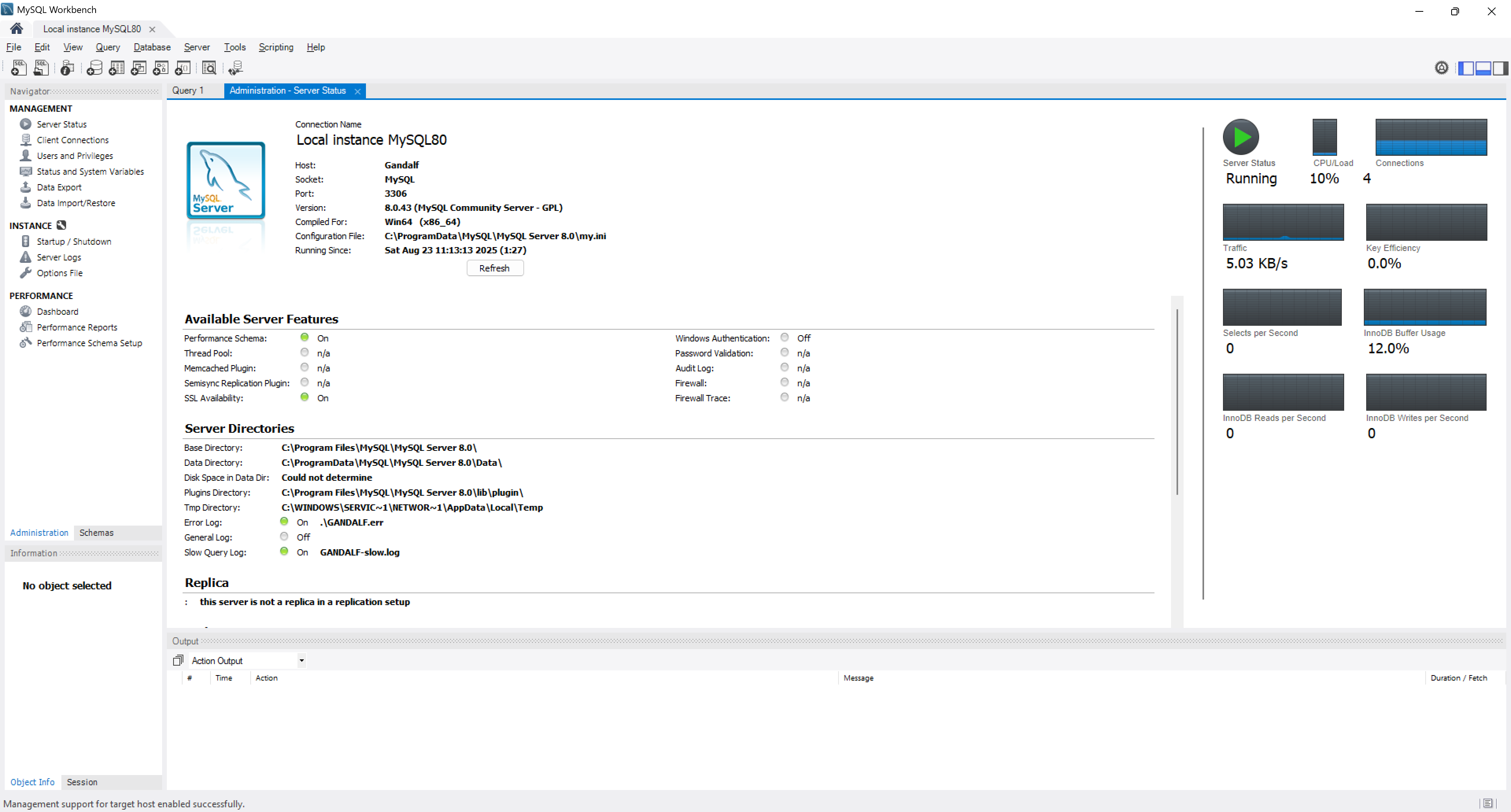Viewport: 1511px width, 812px height.
Task: Open the Tools menu
Action: [235, 48]
